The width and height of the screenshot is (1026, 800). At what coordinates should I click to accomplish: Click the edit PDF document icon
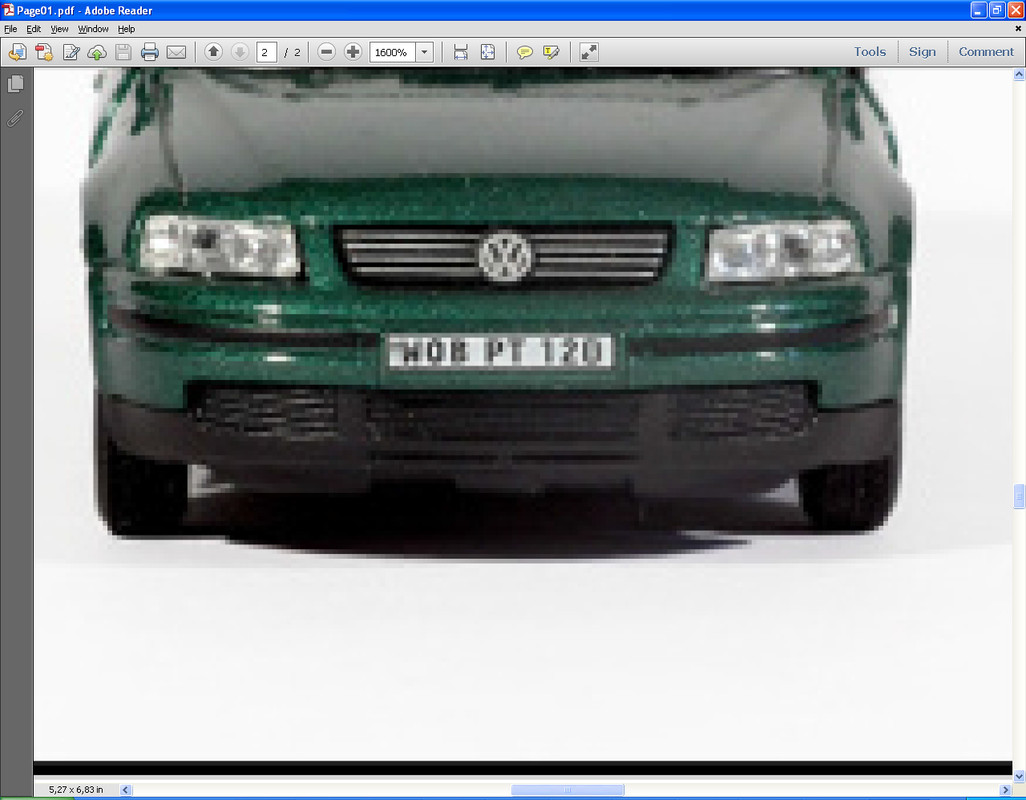coord(71,52)
